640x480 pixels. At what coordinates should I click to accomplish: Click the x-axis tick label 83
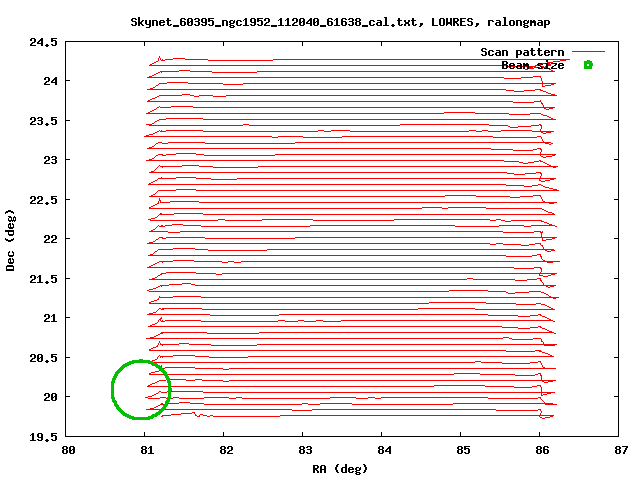click(305, 450)
